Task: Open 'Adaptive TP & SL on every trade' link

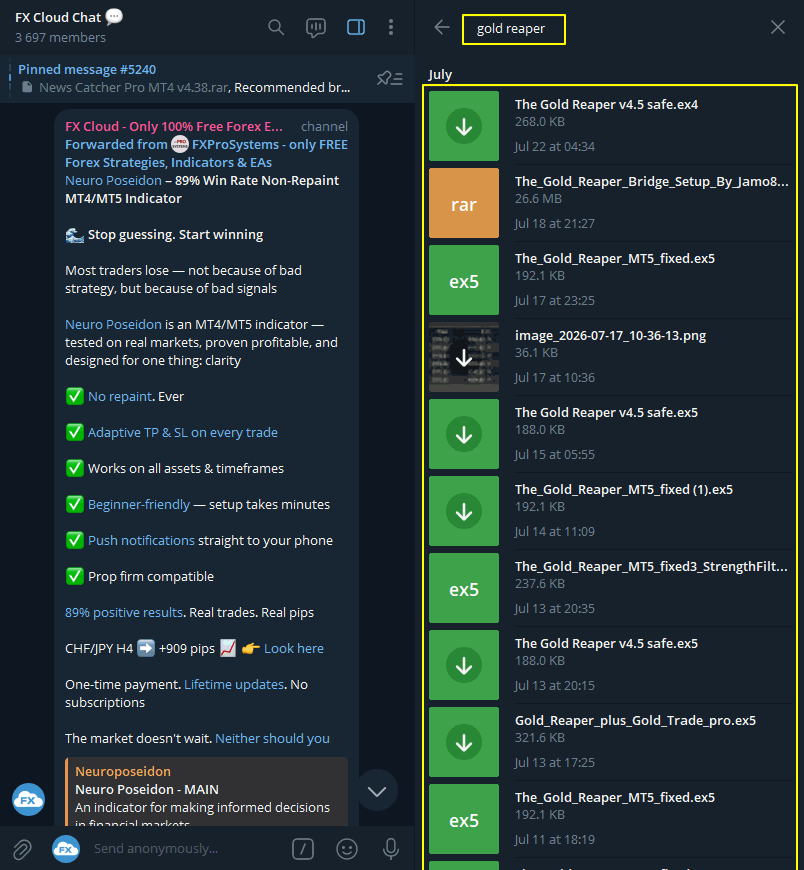Action: click(x=183, y=432)
